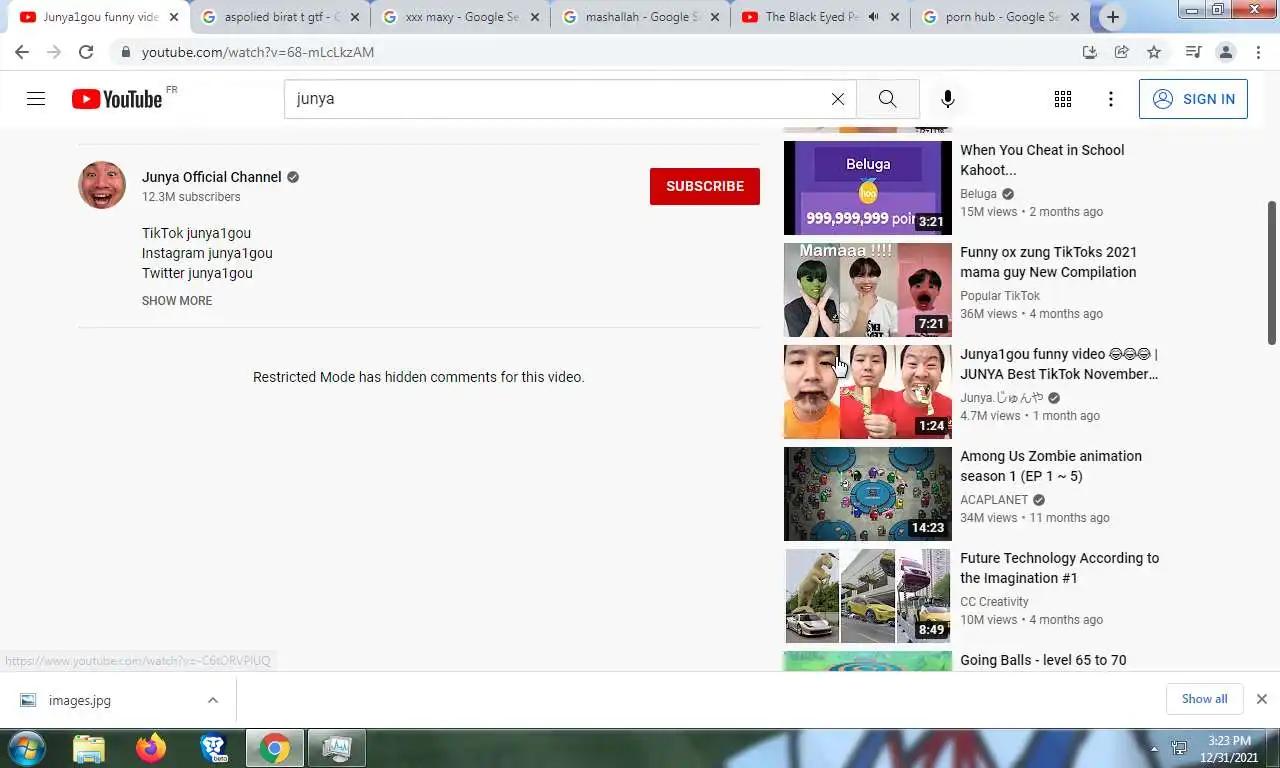Mute the Black Eyed Peas tab audio icon
The height and width of the screenshot is (768, 1280).
click(x=873, y=17)
